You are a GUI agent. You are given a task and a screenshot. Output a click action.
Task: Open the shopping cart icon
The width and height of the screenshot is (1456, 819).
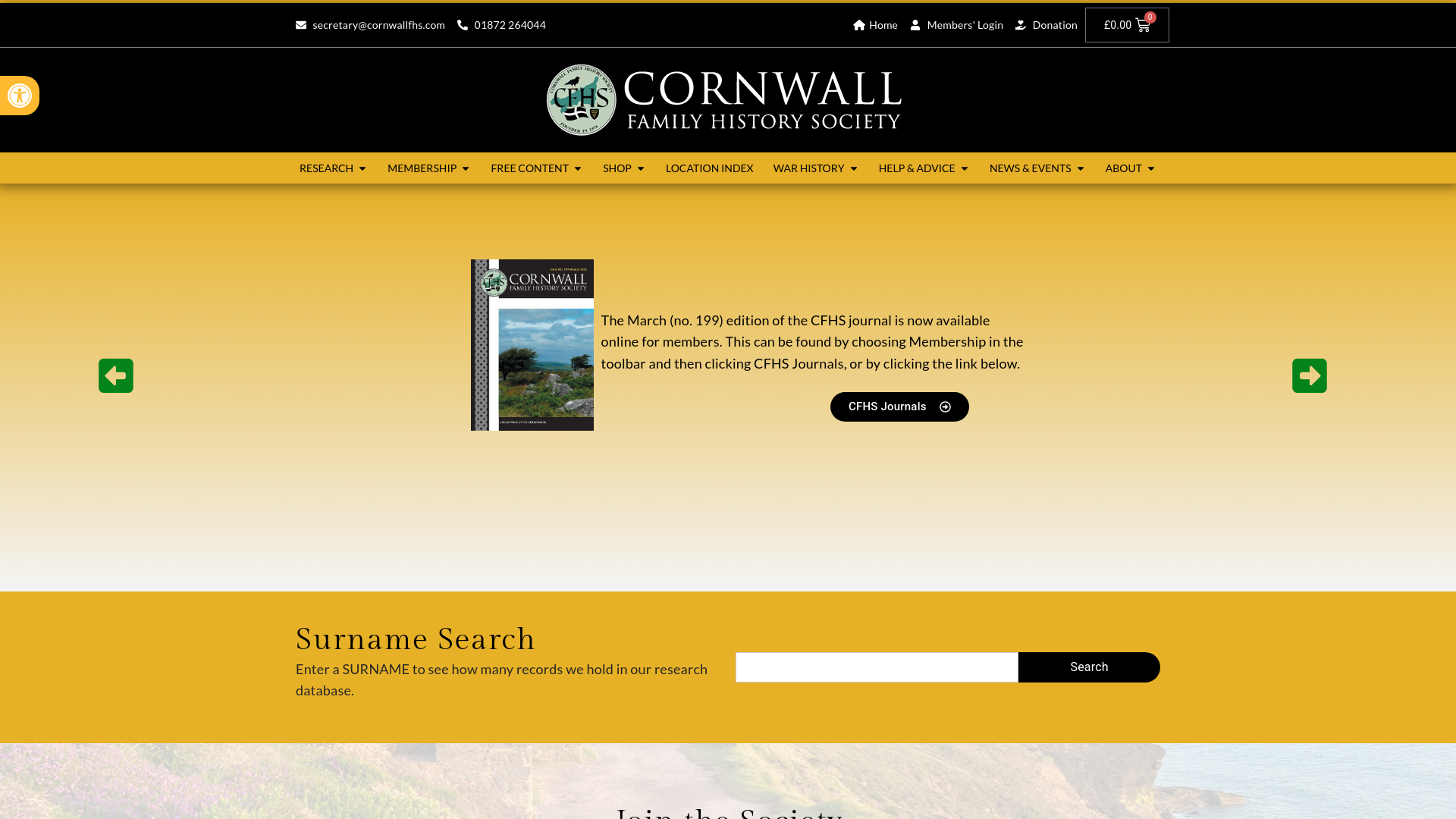pyautogui.click(x=1143, y=26)
